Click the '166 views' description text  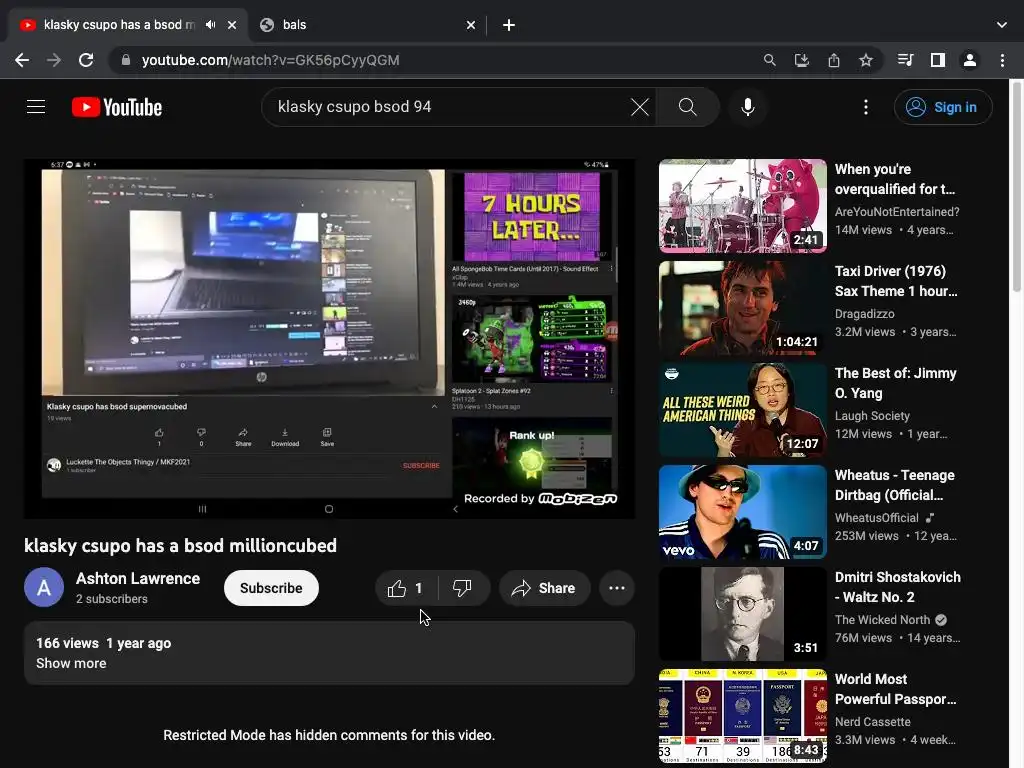67,643
